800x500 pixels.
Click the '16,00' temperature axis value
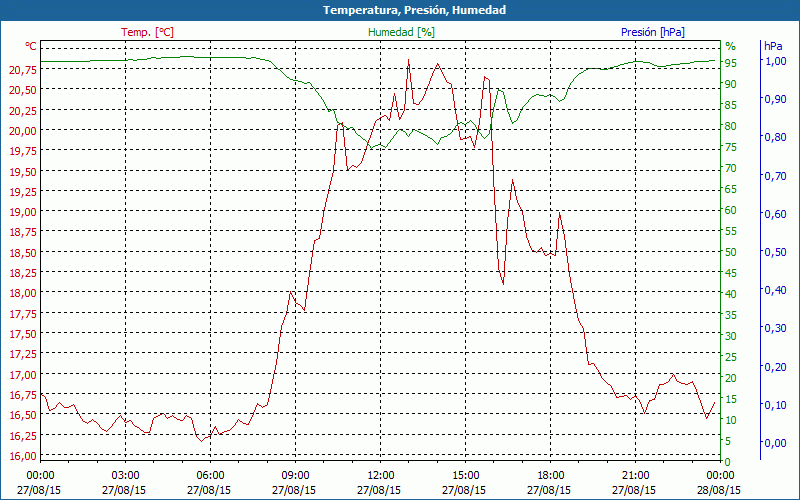pyautogui.click(x=23, y=456)
